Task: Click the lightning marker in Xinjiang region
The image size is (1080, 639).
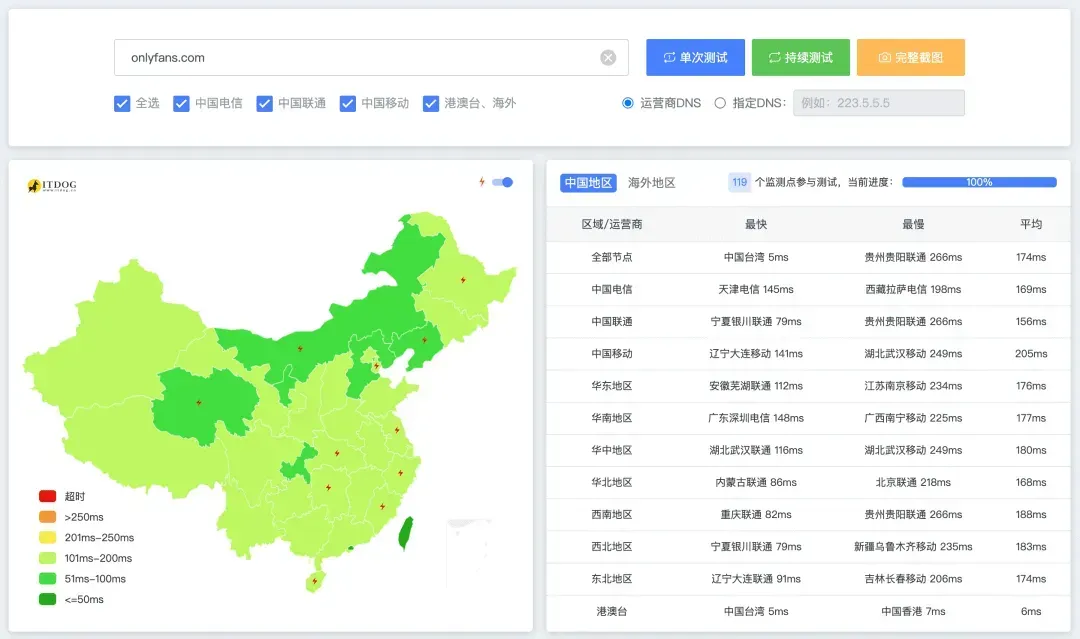Action: [199, 403]
